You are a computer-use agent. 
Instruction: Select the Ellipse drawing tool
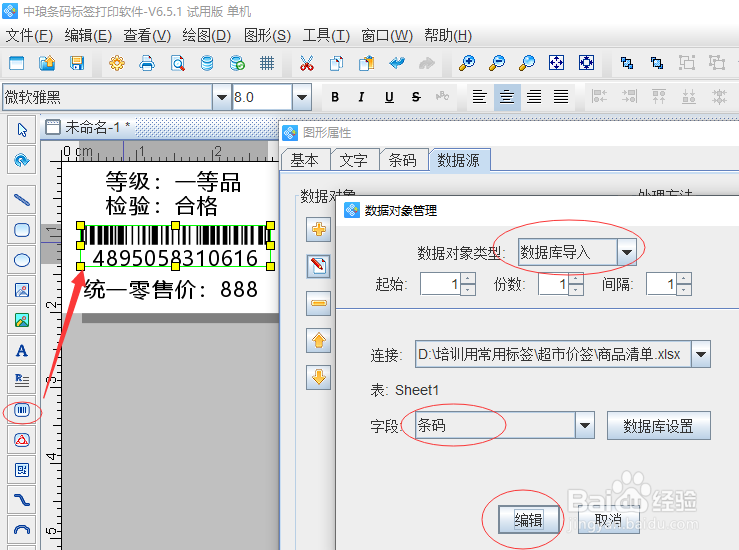click(x=22, y=260)
